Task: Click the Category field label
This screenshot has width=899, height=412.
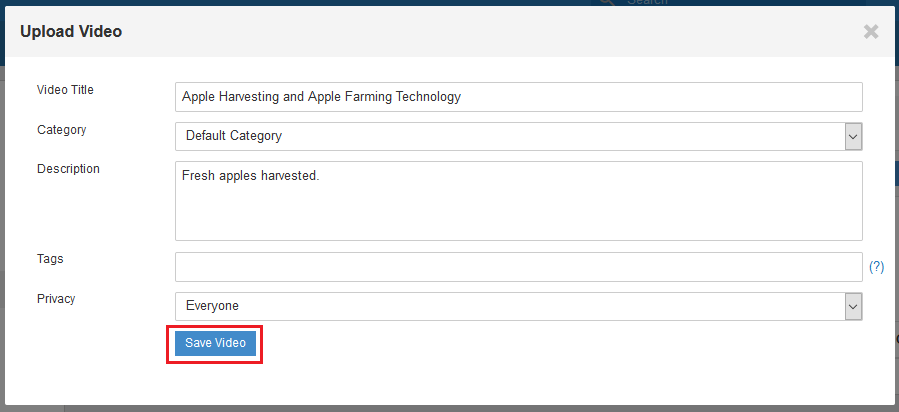Action: click(x=61, y=130)
